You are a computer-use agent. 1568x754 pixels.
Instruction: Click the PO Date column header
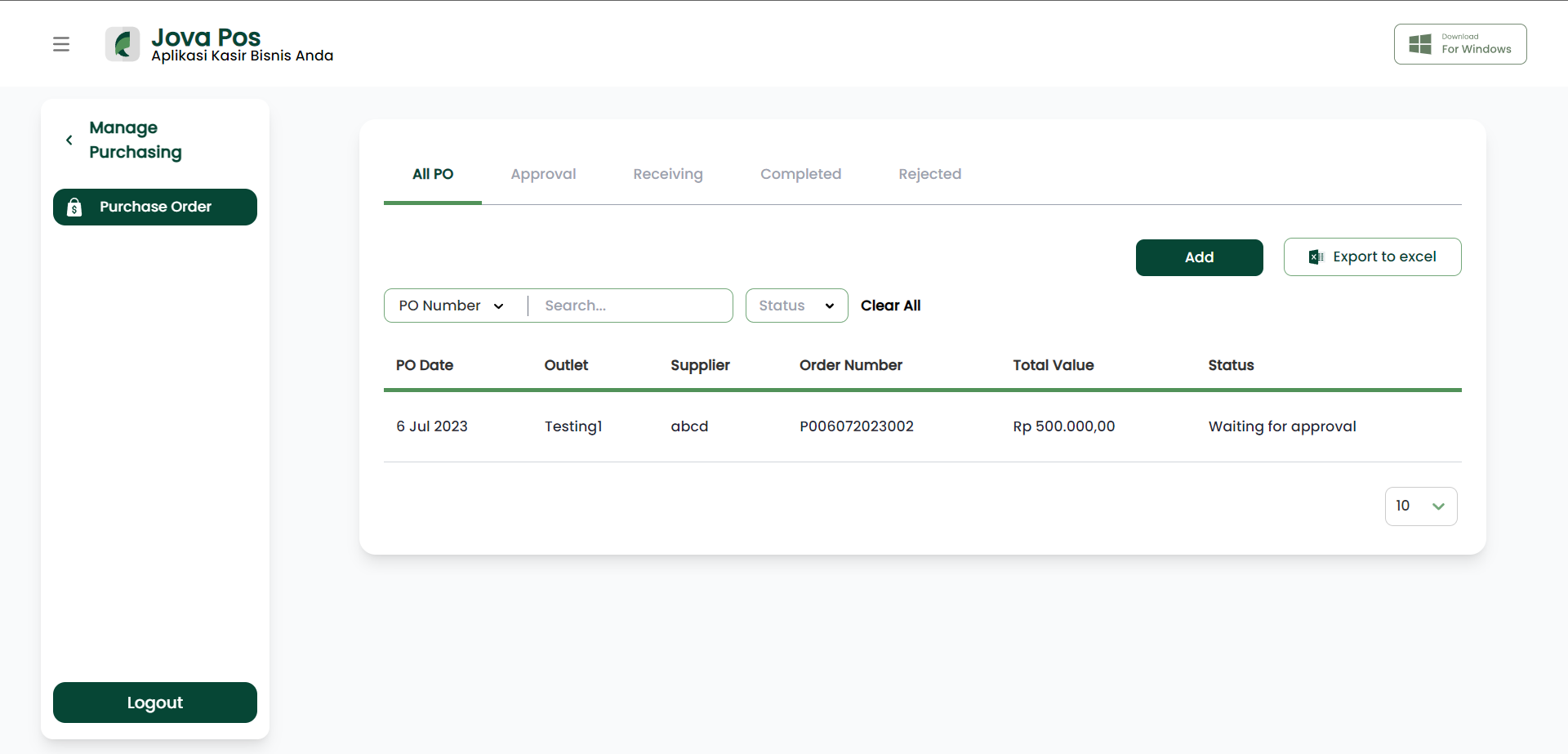tap(425, 365)
